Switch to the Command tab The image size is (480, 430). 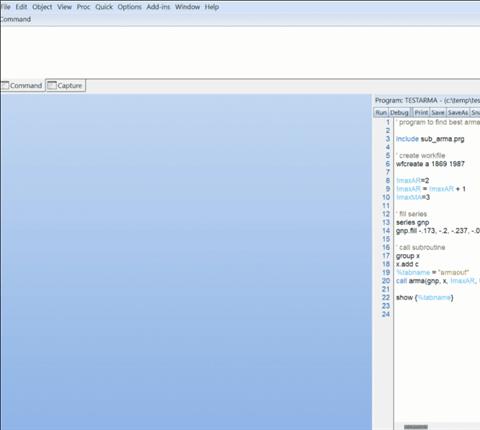pos(22,86)
